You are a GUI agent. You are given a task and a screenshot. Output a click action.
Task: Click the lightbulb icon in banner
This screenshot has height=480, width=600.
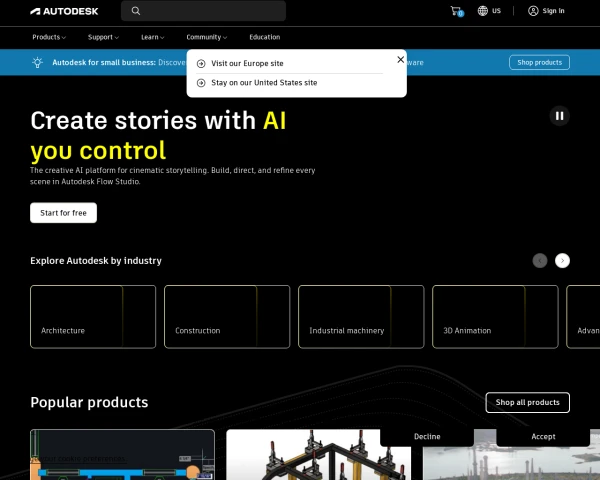[38, 62]
